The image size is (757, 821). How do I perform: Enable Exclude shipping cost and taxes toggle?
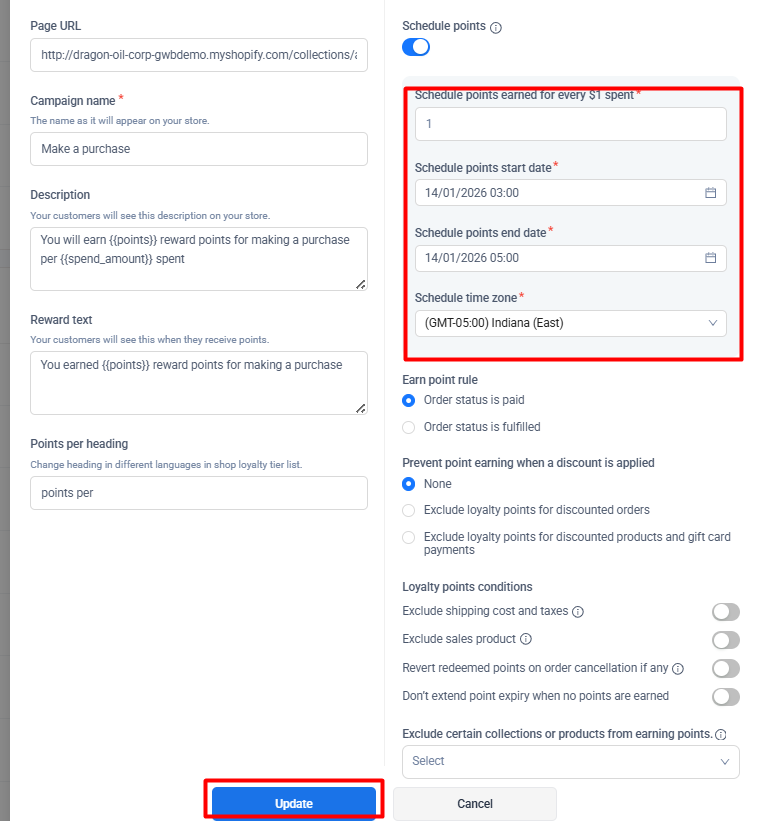725,612
